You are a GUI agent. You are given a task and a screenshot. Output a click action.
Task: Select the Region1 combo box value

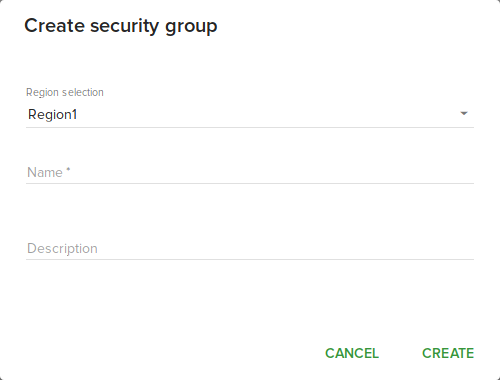[250, 114]
